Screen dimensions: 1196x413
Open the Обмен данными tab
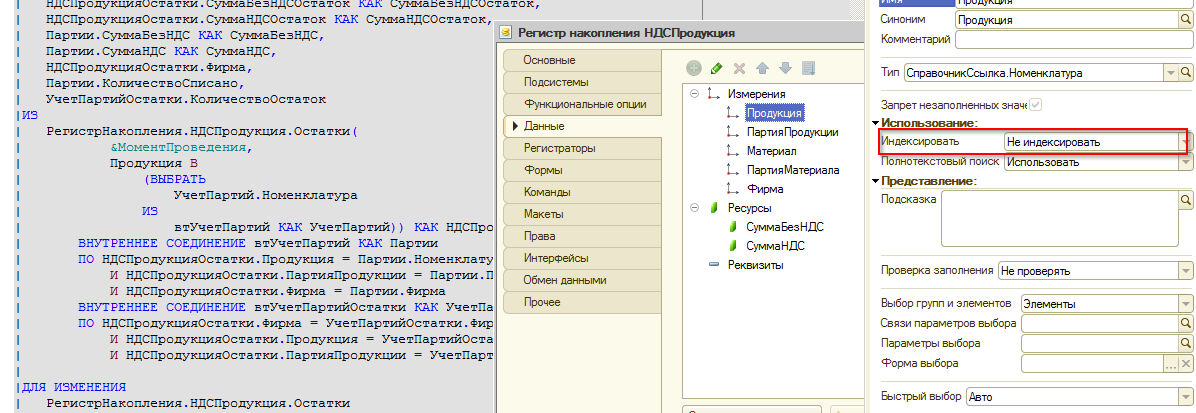(565, 280)
